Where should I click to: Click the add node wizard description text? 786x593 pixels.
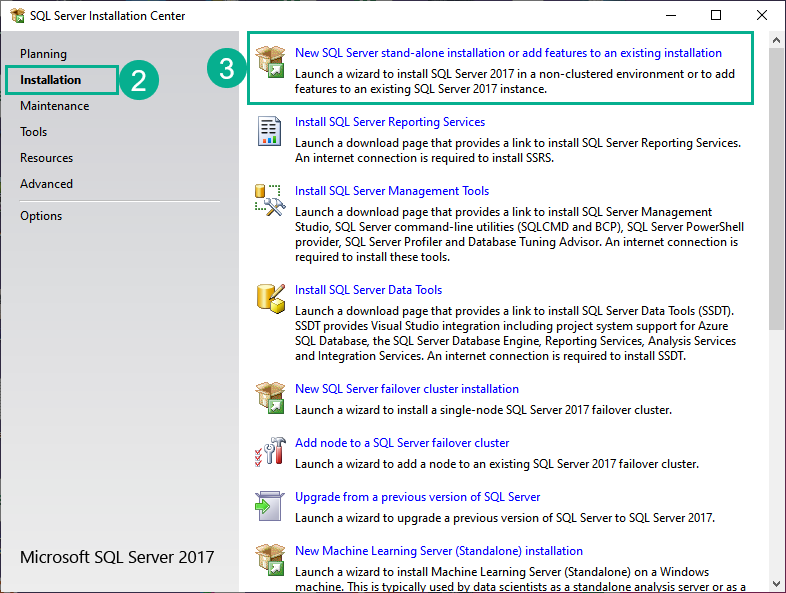[x=497, y=464]
